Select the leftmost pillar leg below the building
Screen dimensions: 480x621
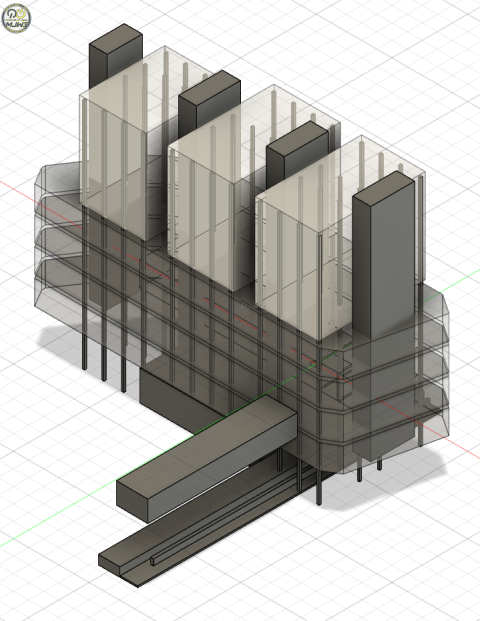coord(84,345)
